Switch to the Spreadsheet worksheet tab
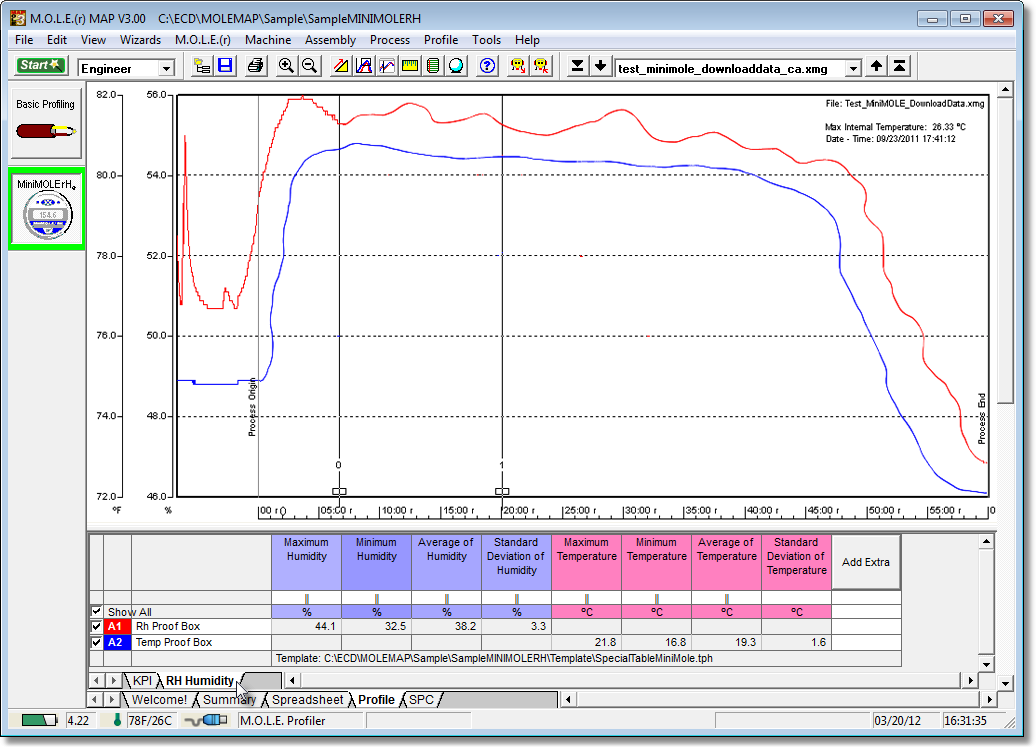The image size is (1036, 749). tap(308, 699)
